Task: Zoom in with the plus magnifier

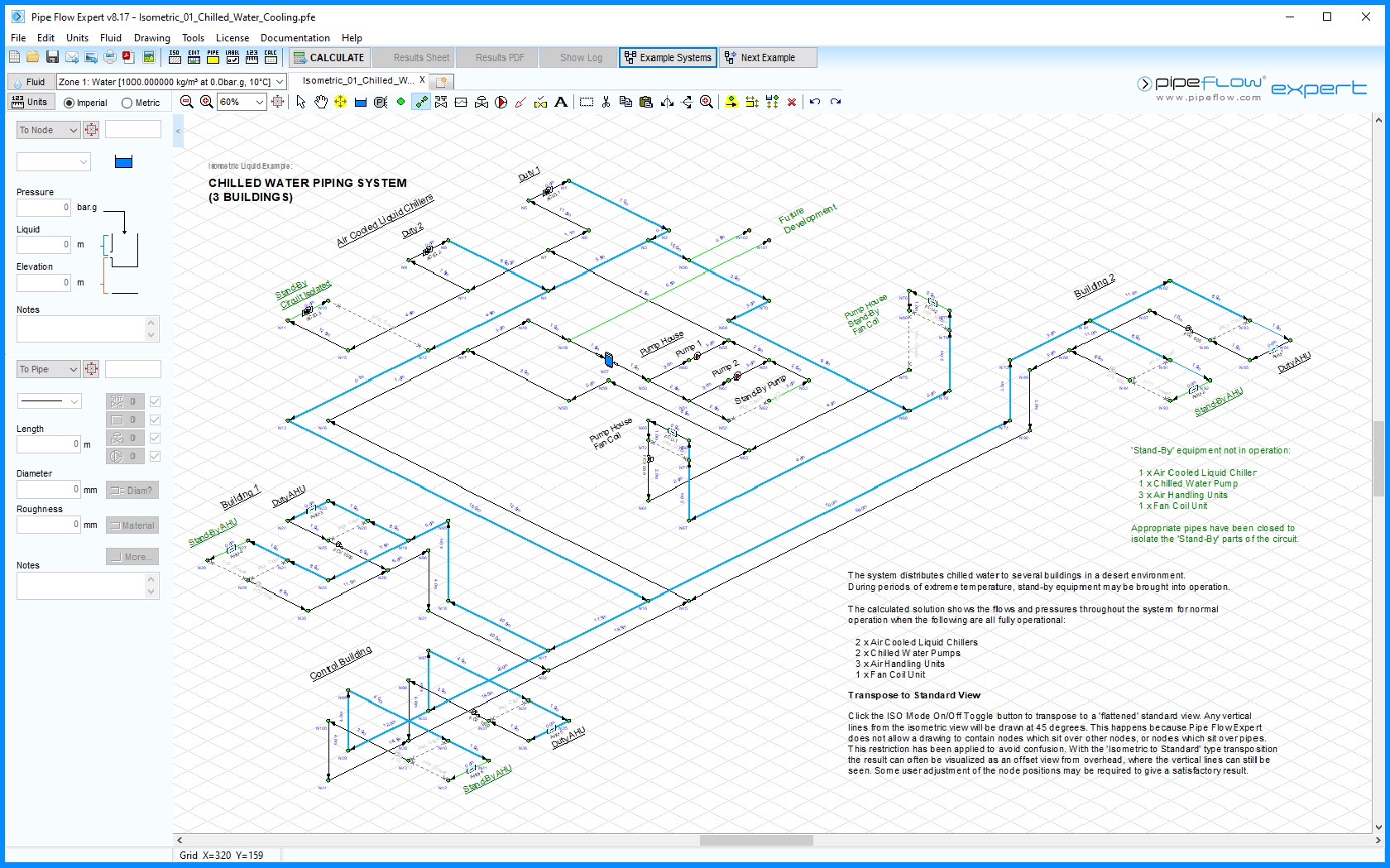Action: tap(206, 102)
